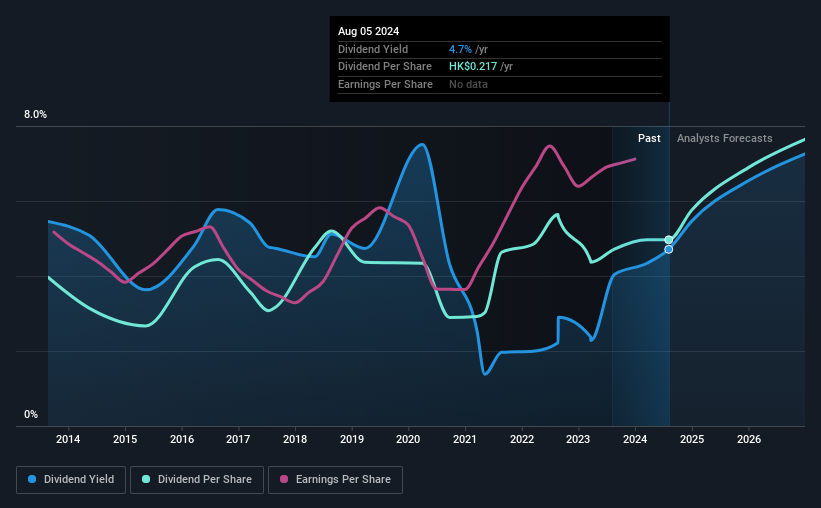
Task: Click the No data earnings value
Action: click(468, 84)
